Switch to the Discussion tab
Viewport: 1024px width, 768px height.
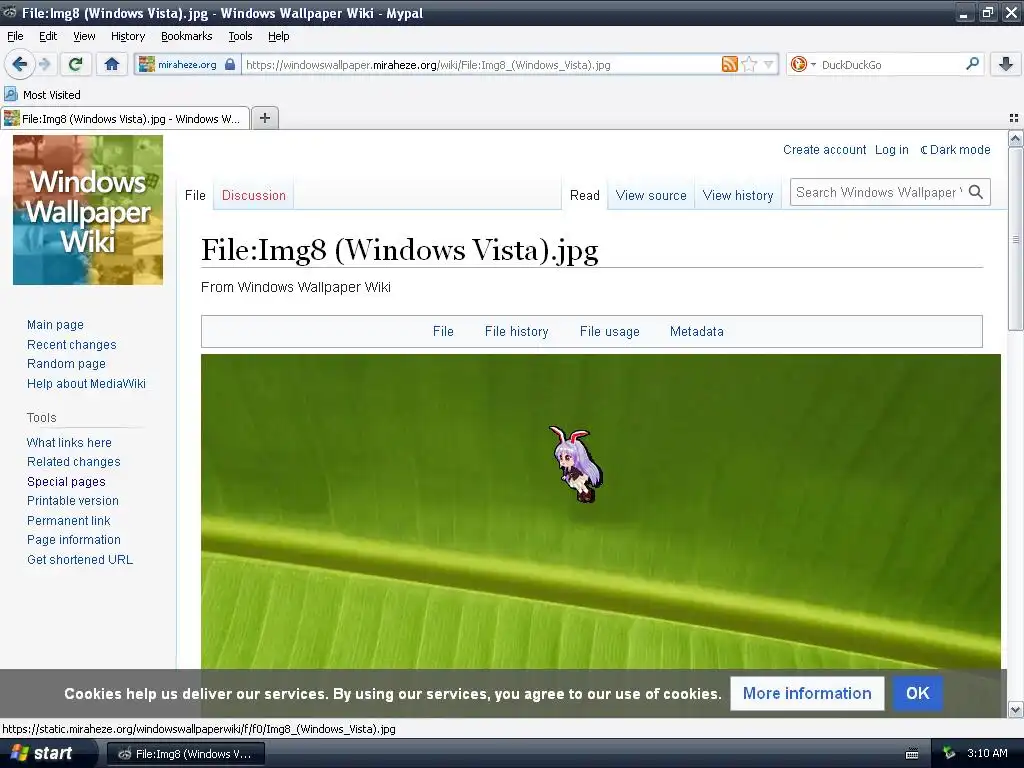(253, 195)
